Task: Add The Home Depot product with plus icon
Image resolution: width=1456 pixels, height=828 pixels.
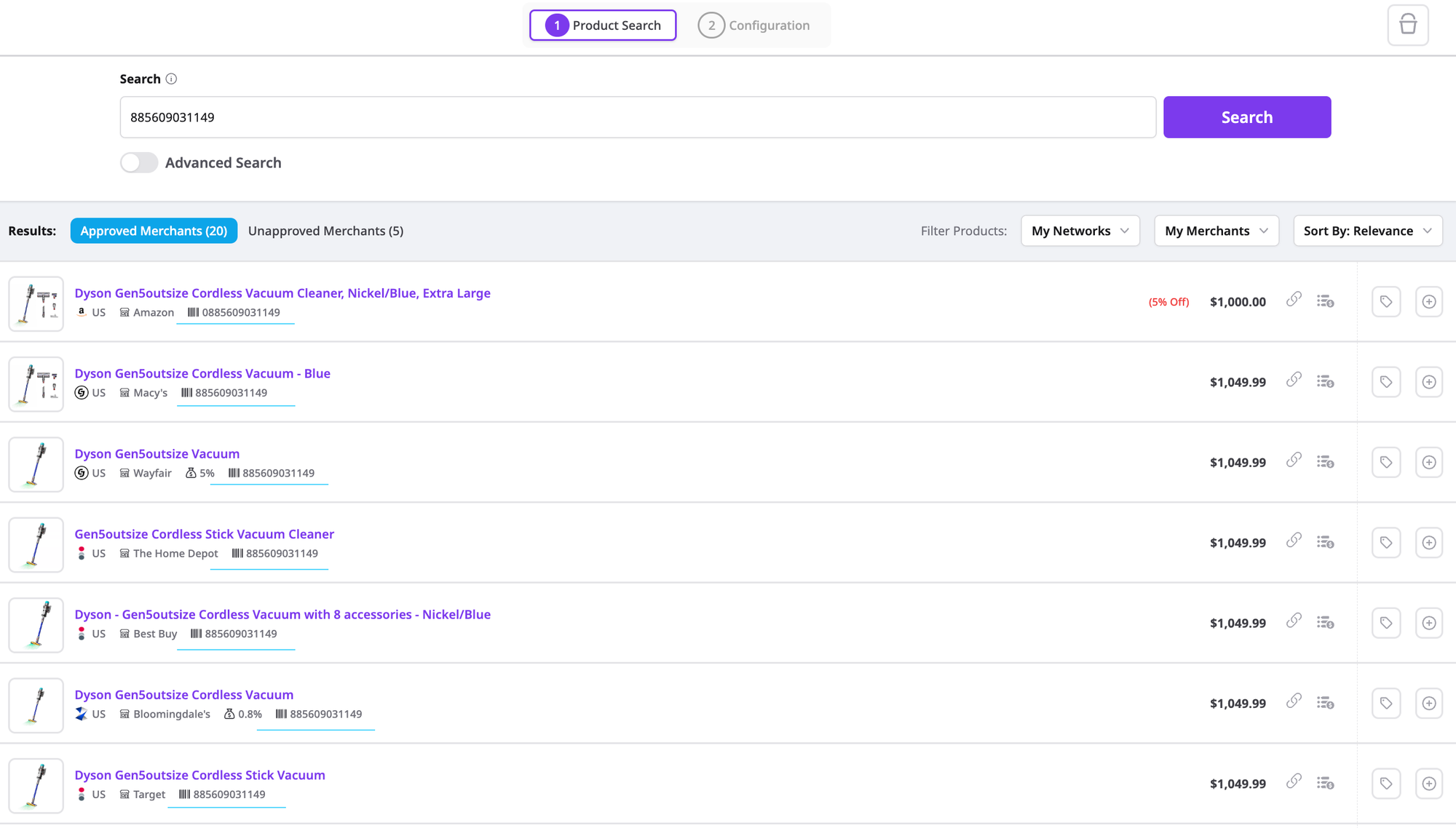Action: pos(1428,543)
